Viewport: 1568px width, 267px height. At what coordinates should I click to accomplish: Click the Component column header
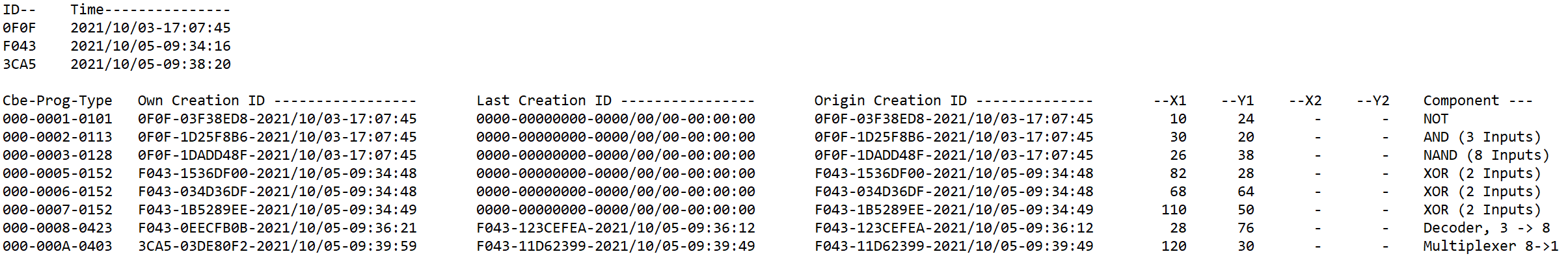pyautogui.click(x=1461, y=101)
